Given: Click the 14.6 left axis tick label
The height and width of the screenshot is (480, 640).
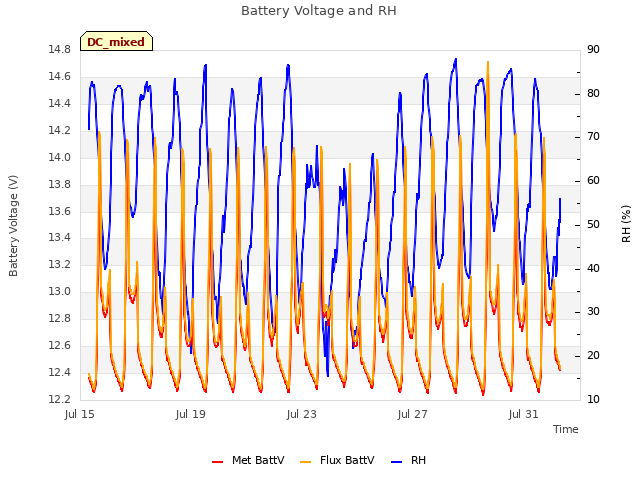Looking at the screenshot, I should [x=60, y=77].
